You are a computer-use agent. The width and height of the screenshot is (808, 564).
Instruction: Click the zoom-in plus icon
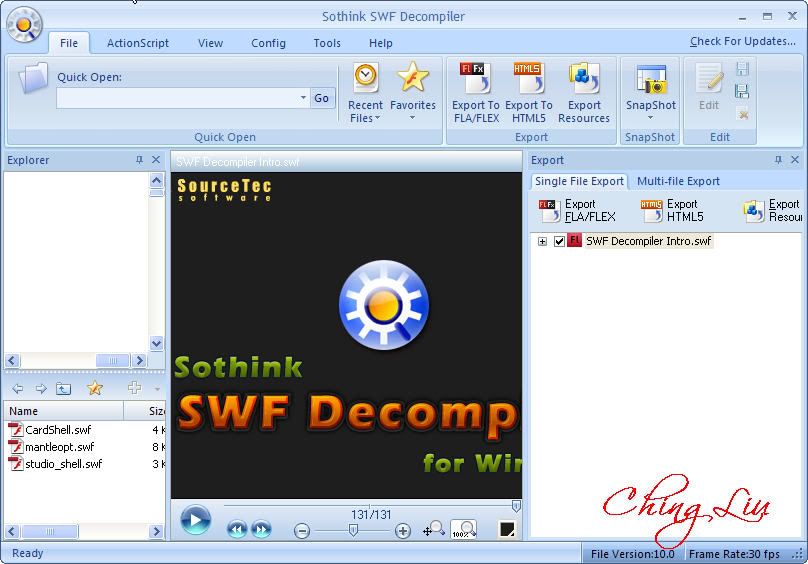[403, 531]
